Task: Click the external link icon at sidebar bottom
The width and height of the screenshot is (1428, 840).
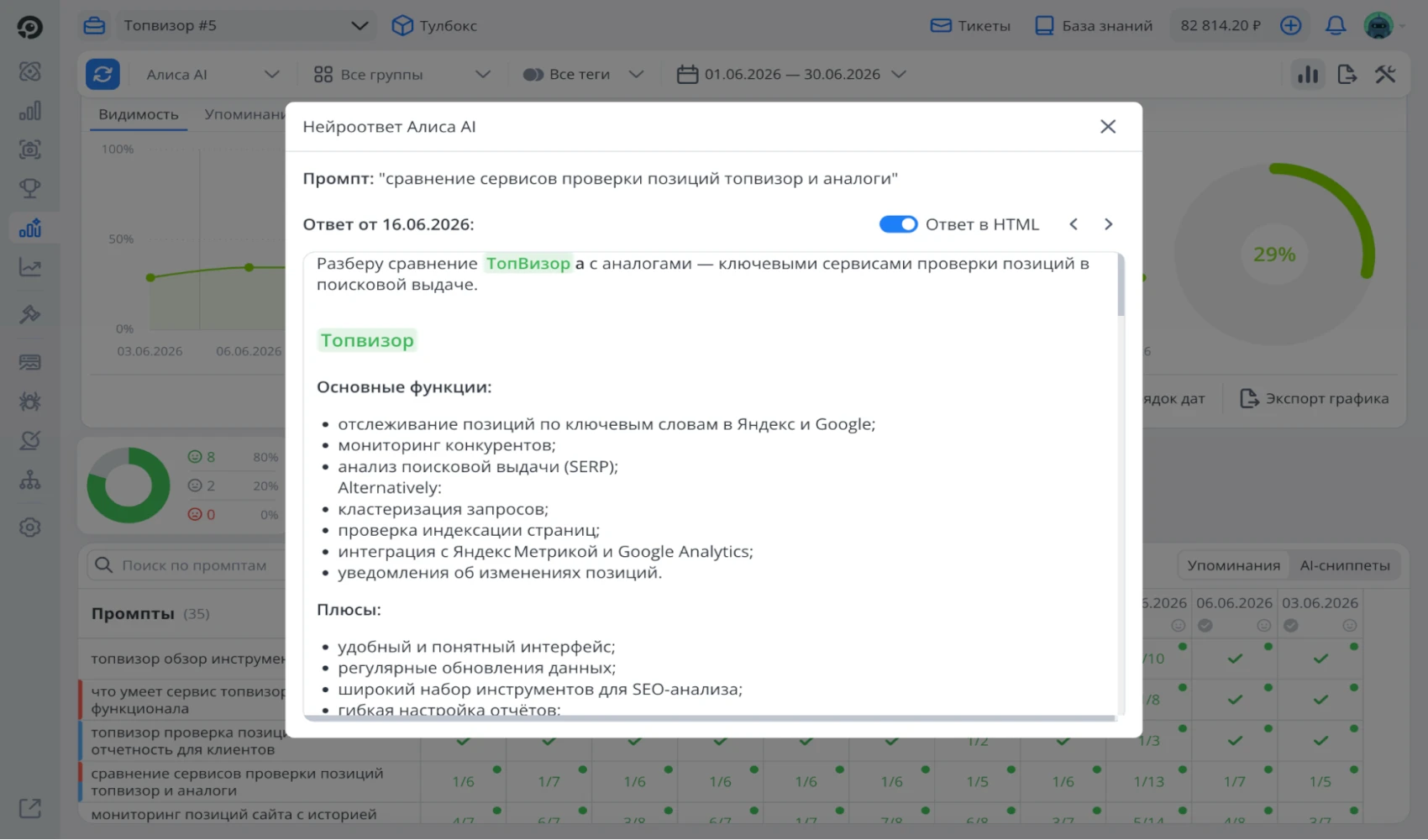Action: click(30, 808)
